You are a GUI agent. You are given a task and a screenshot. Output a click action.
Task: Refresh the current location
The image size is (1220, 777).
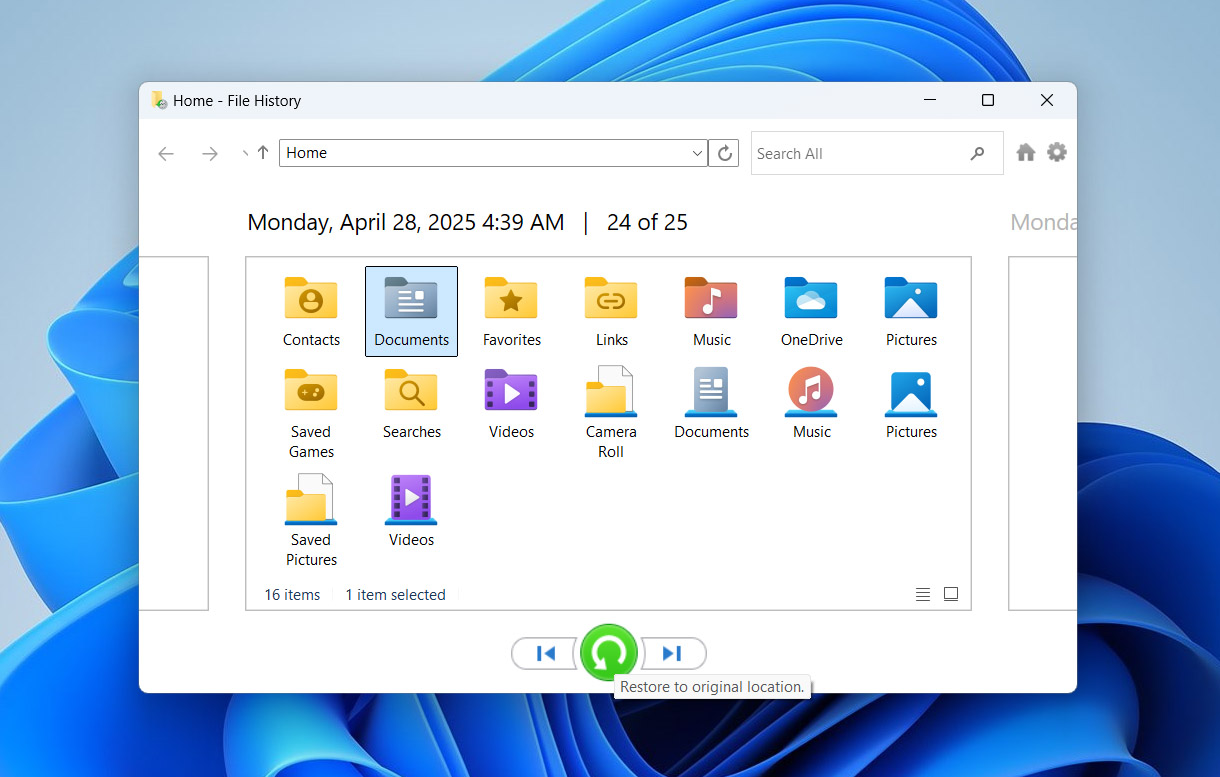[724, 153]
